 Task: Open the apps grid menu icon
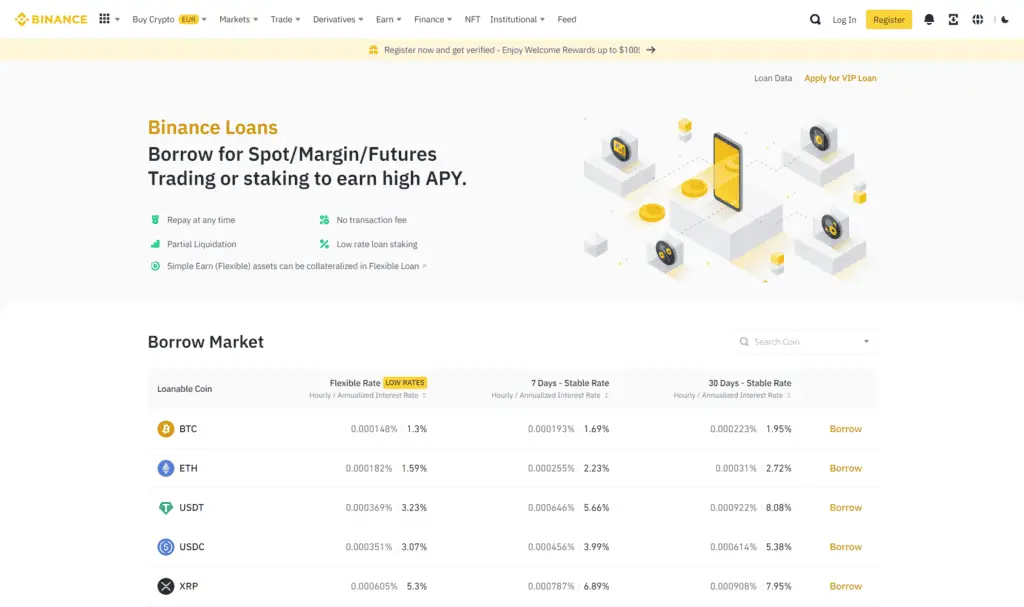tap(105, 19)
